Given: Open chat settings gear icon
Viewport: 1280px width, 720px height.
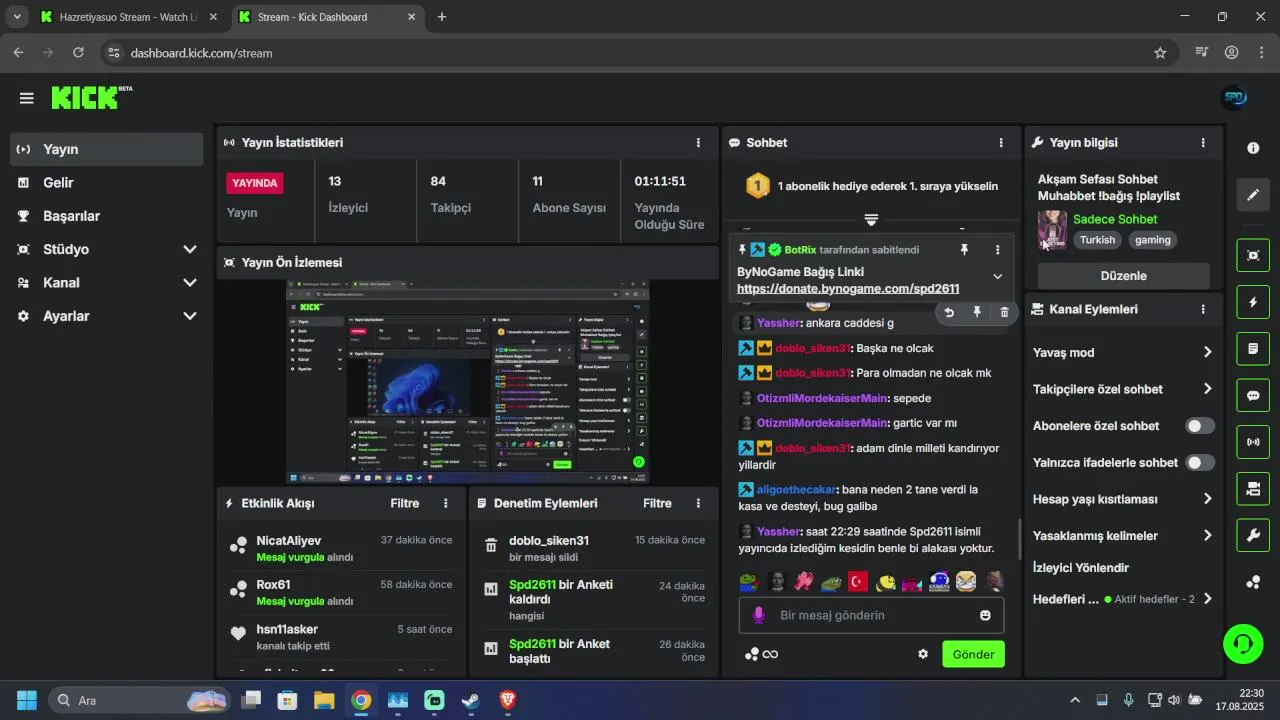Looking at the screenshot, I should (x=923, y=654).
